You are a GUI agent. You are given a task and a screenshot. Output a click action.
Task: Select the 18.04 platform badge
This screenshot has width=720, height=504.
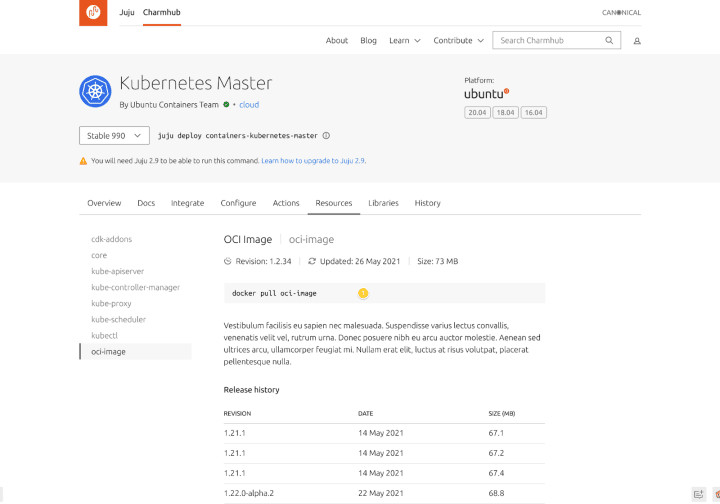(x=506, y=112)
